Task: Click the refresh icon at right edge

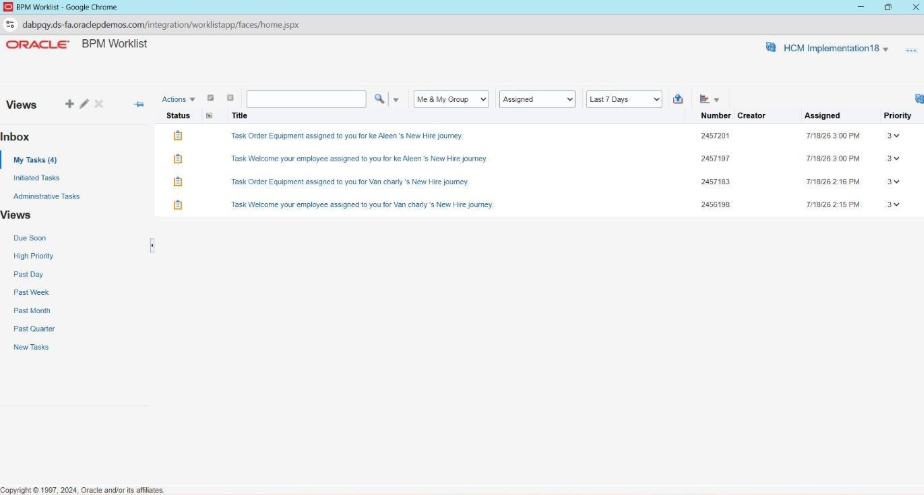Action: (x=919, y=99)
